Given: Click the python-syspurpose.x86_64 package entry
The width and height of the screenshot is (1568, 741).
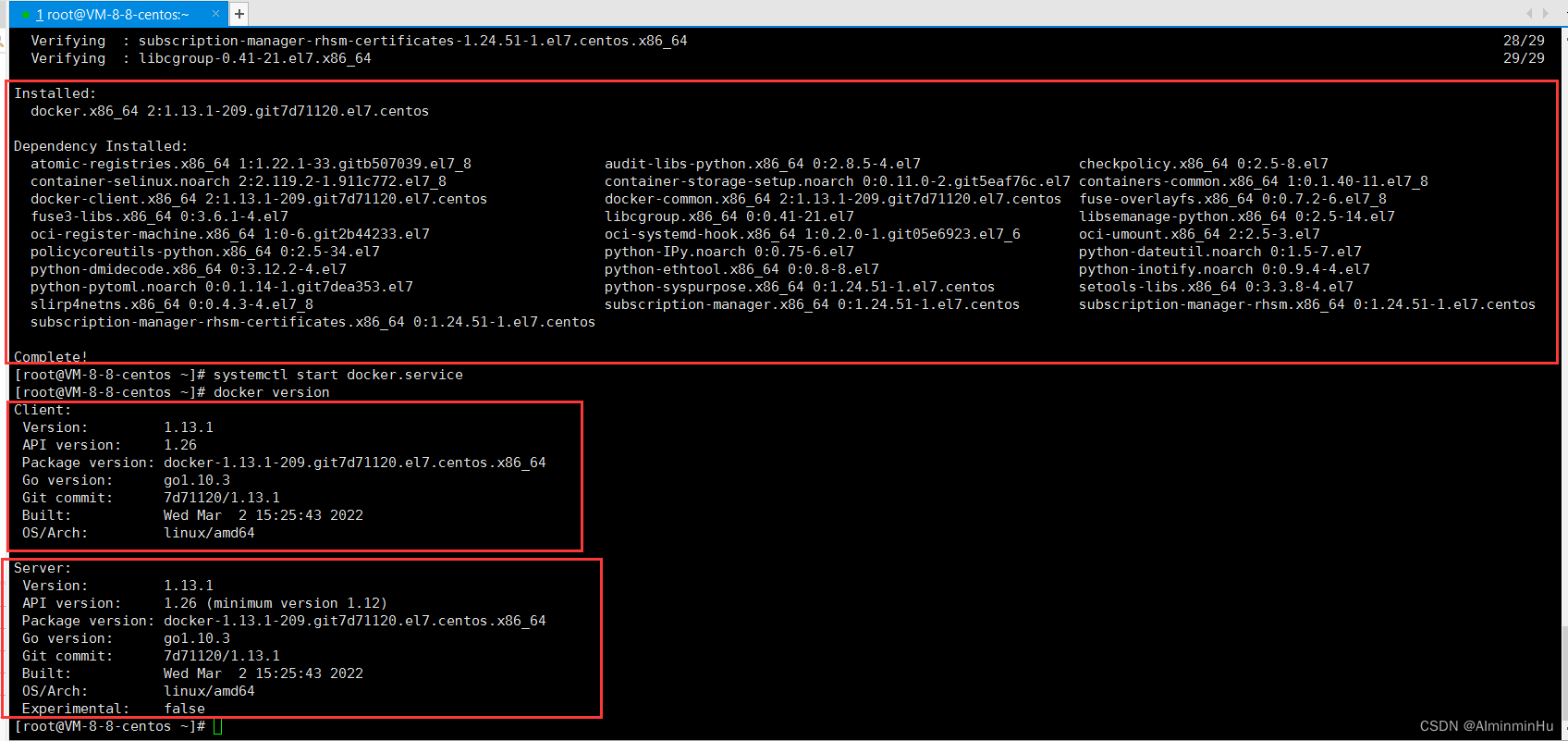Looking at the screenshot, I should [x=800, y=287].
